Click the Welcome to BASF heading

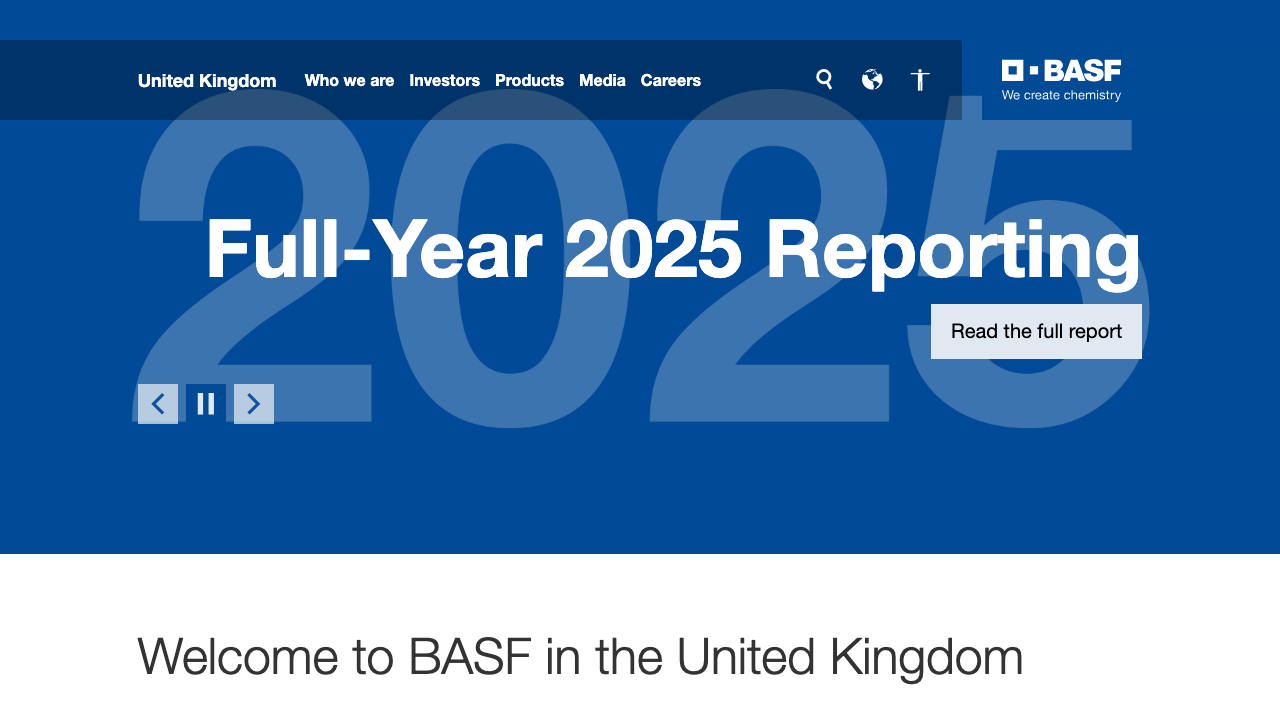pos(580,657)
